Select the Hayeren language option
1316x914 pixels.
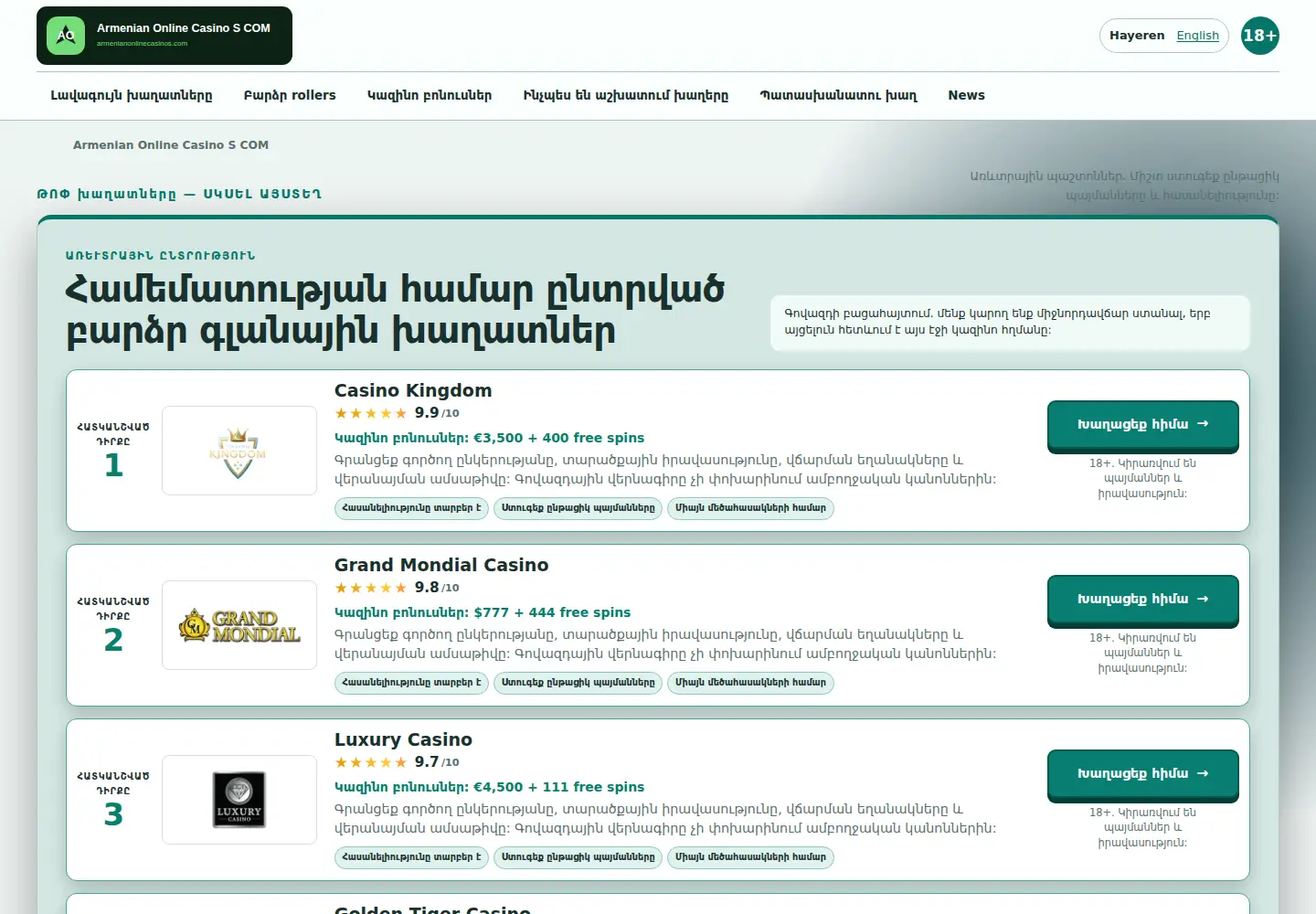[x=1137, y=36]
